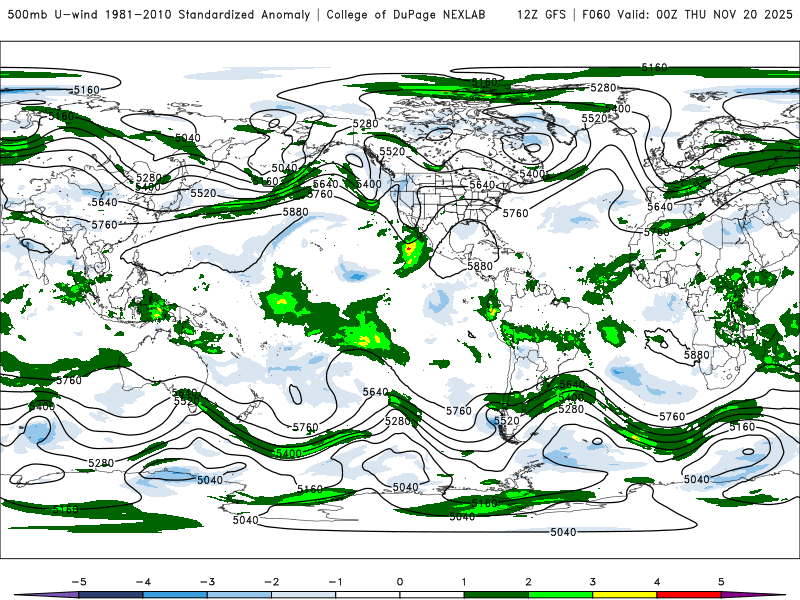Click the colorbar tick label '-4'

coord(143,582)
